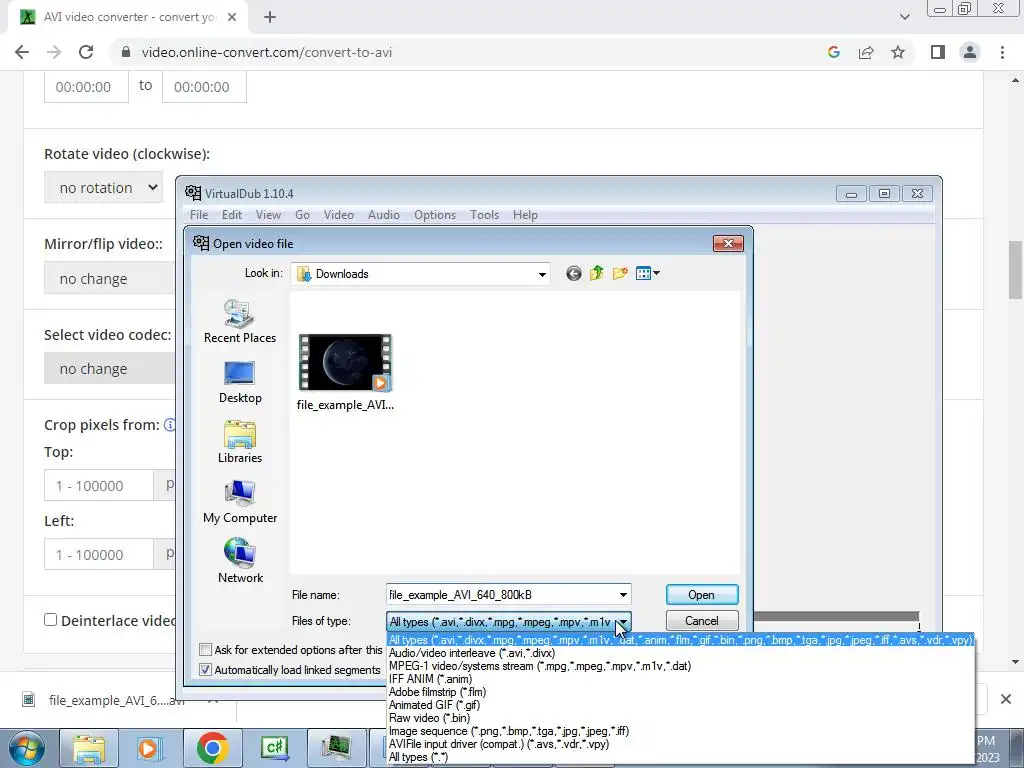The width and height of the screenshot is (1024, 768).
Task: Select Recent Places in sidebar
Action: (x=240, y=321)
